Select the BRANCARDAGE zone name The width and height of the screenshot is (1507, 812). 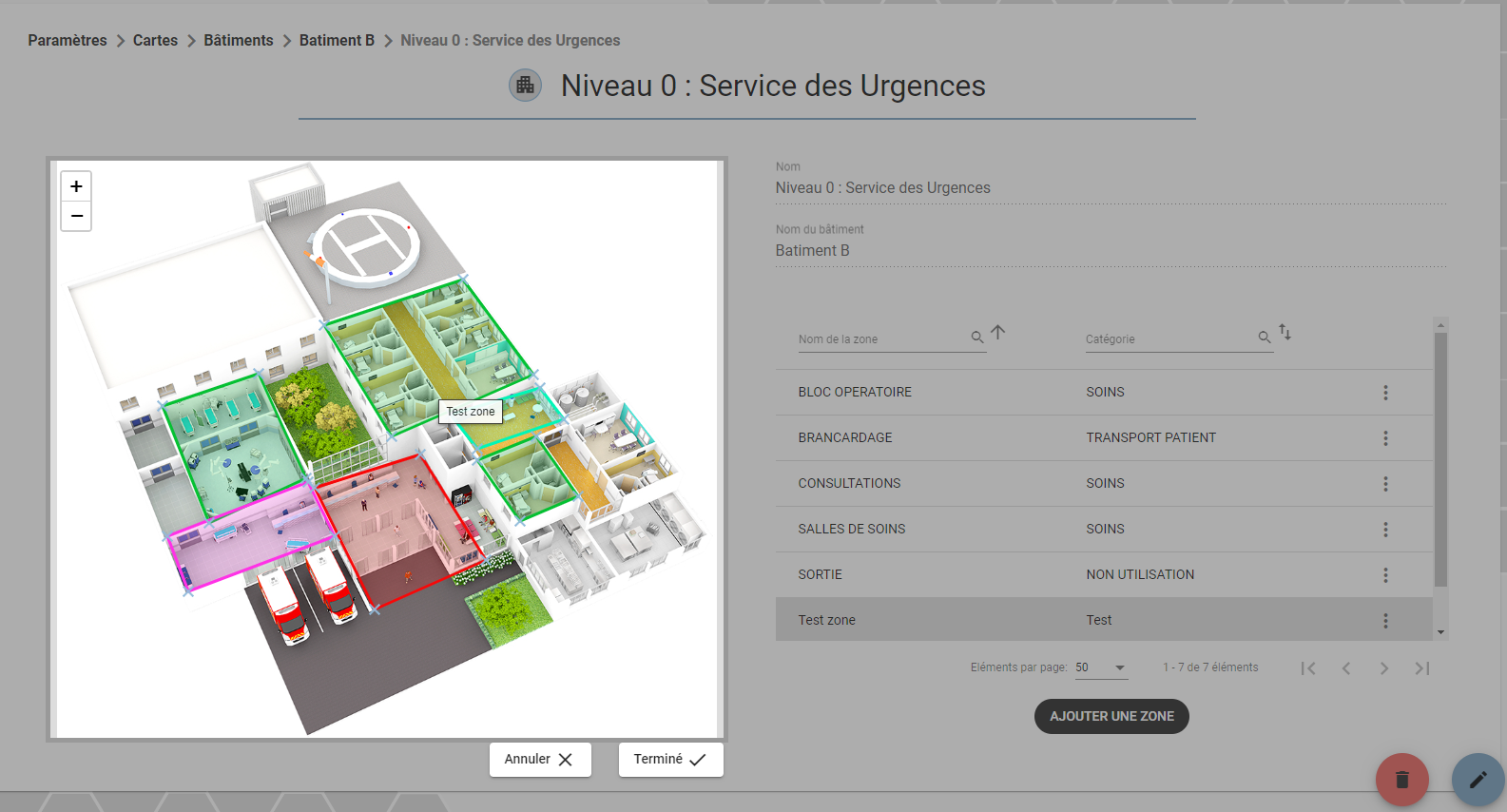(x=845, y=437)
